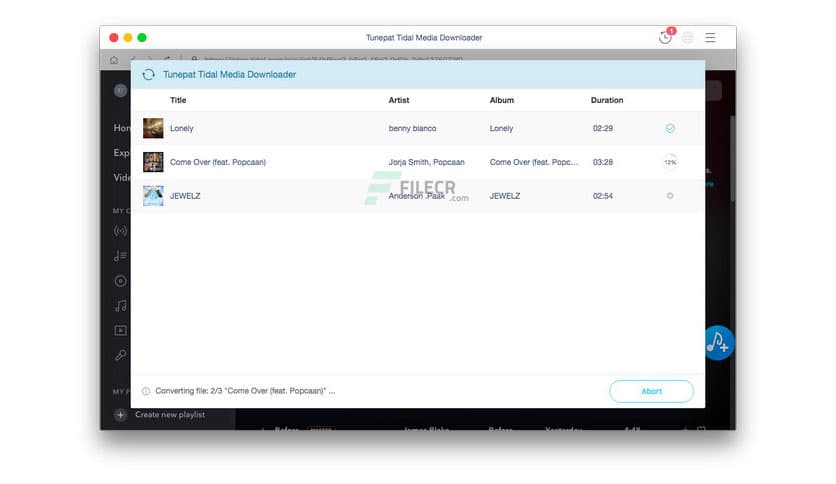Click the plus icon for new playlist
This screenshot has height=484, width=836.
pyautogui.click(x=120, y=415)
